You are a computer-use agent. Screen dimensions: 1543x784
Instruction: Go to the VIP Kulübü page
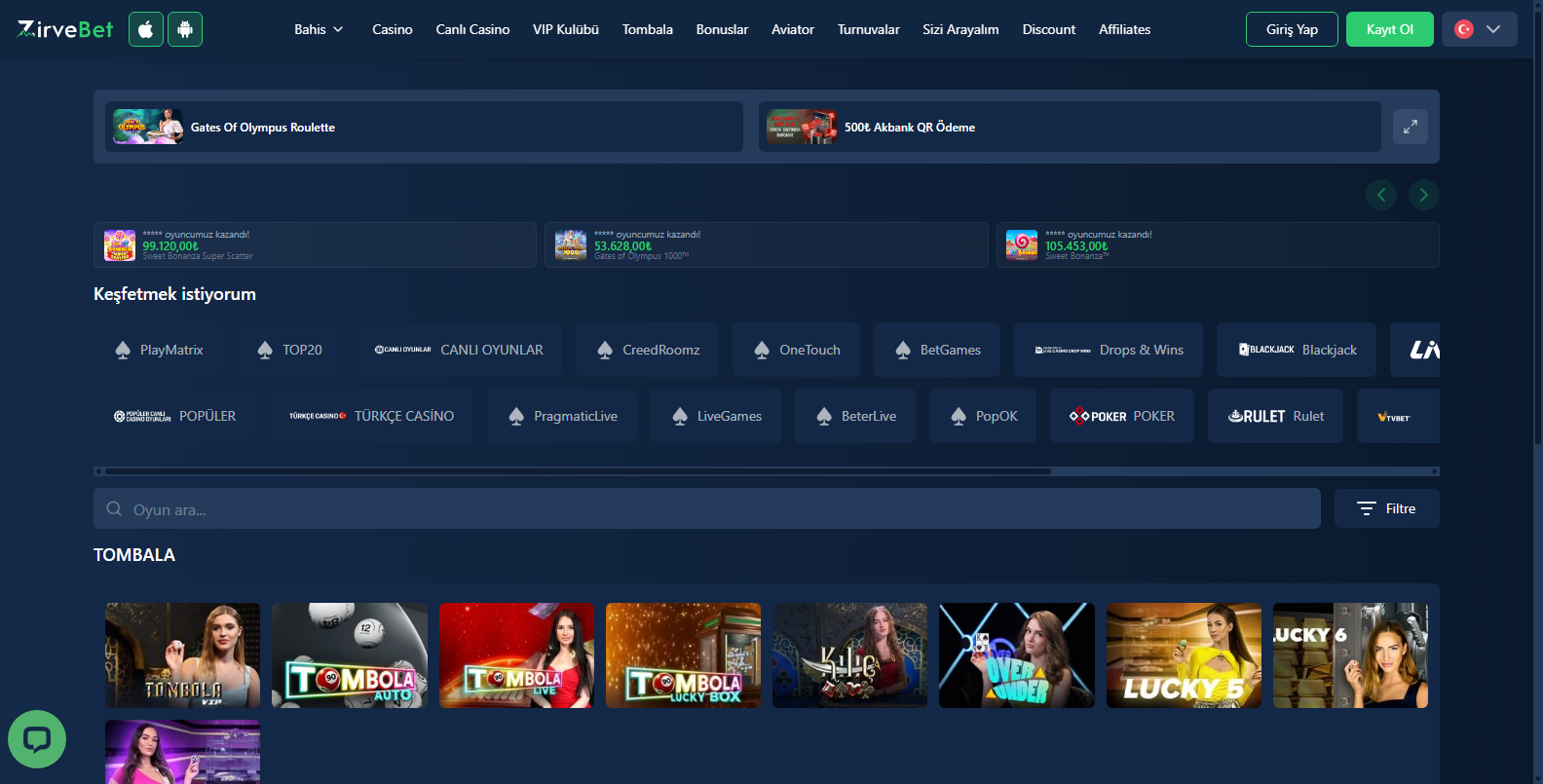coord(566,29)
